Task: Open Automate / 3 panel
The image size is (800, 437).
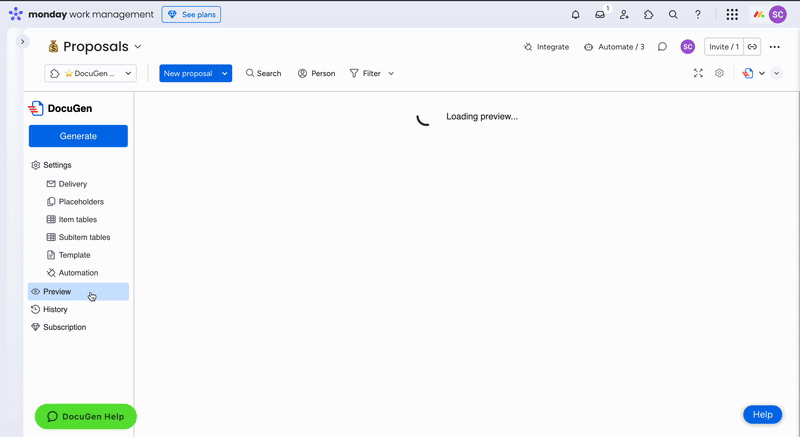Action: [x=614, y=47]
